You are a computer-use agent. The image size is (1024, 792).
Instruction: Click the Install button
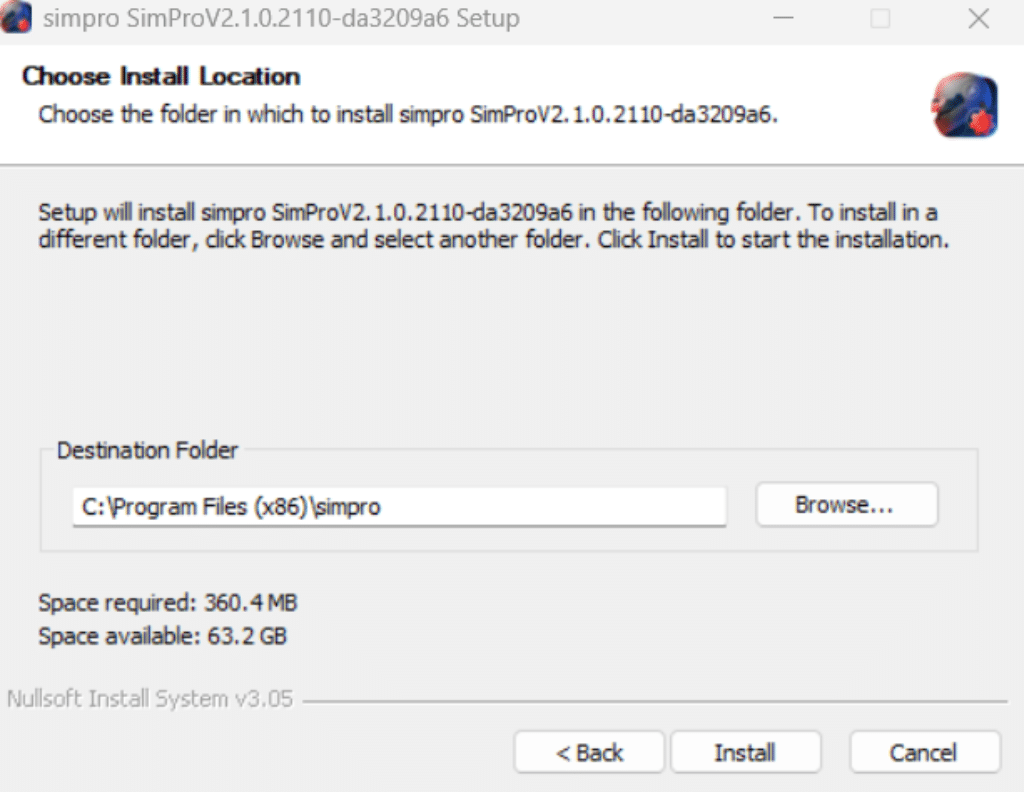click(x=746, y=752)
